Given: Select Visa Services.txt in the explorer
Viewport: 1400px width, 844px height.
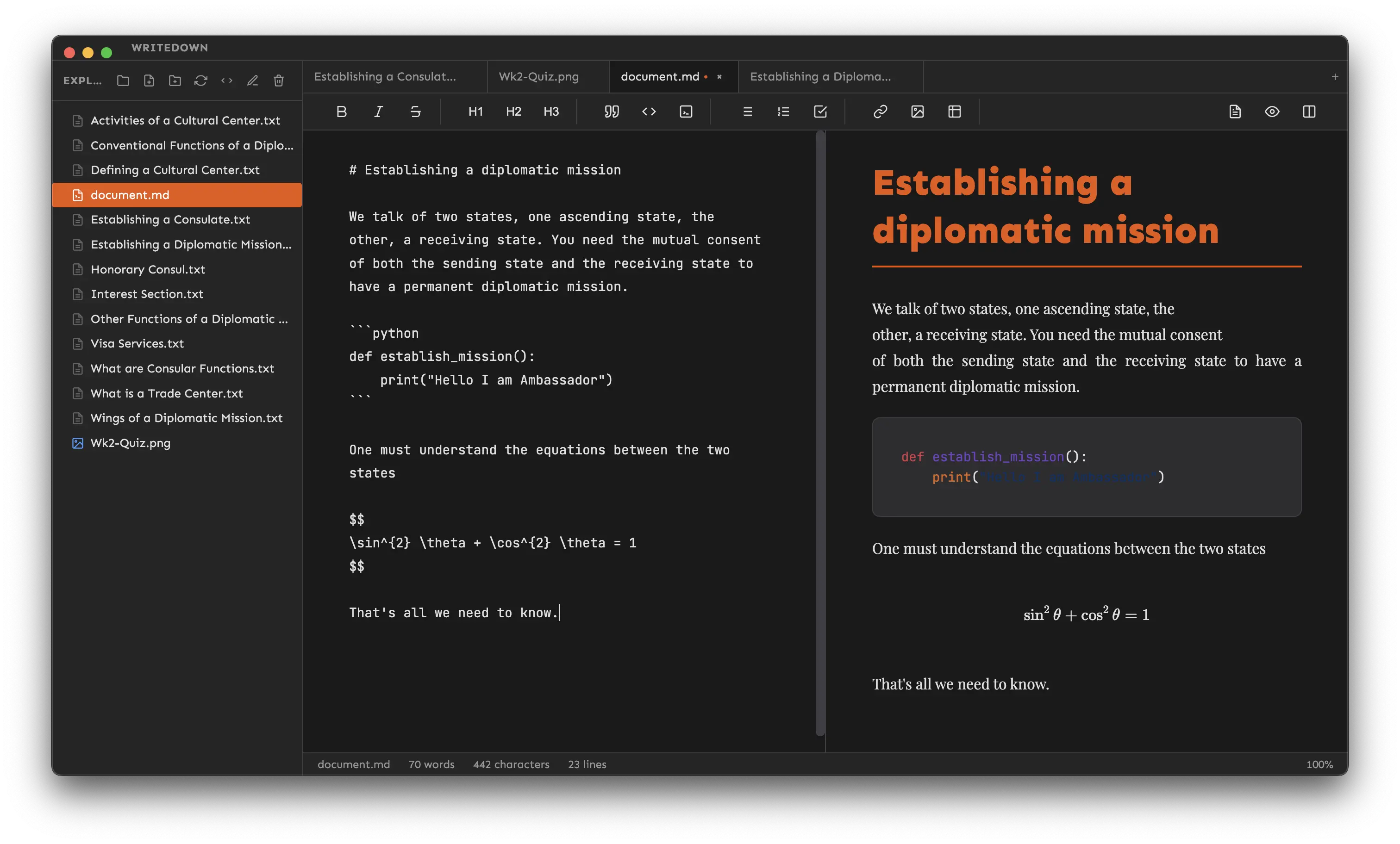Looking at the screenshot, I should (137, 344).
